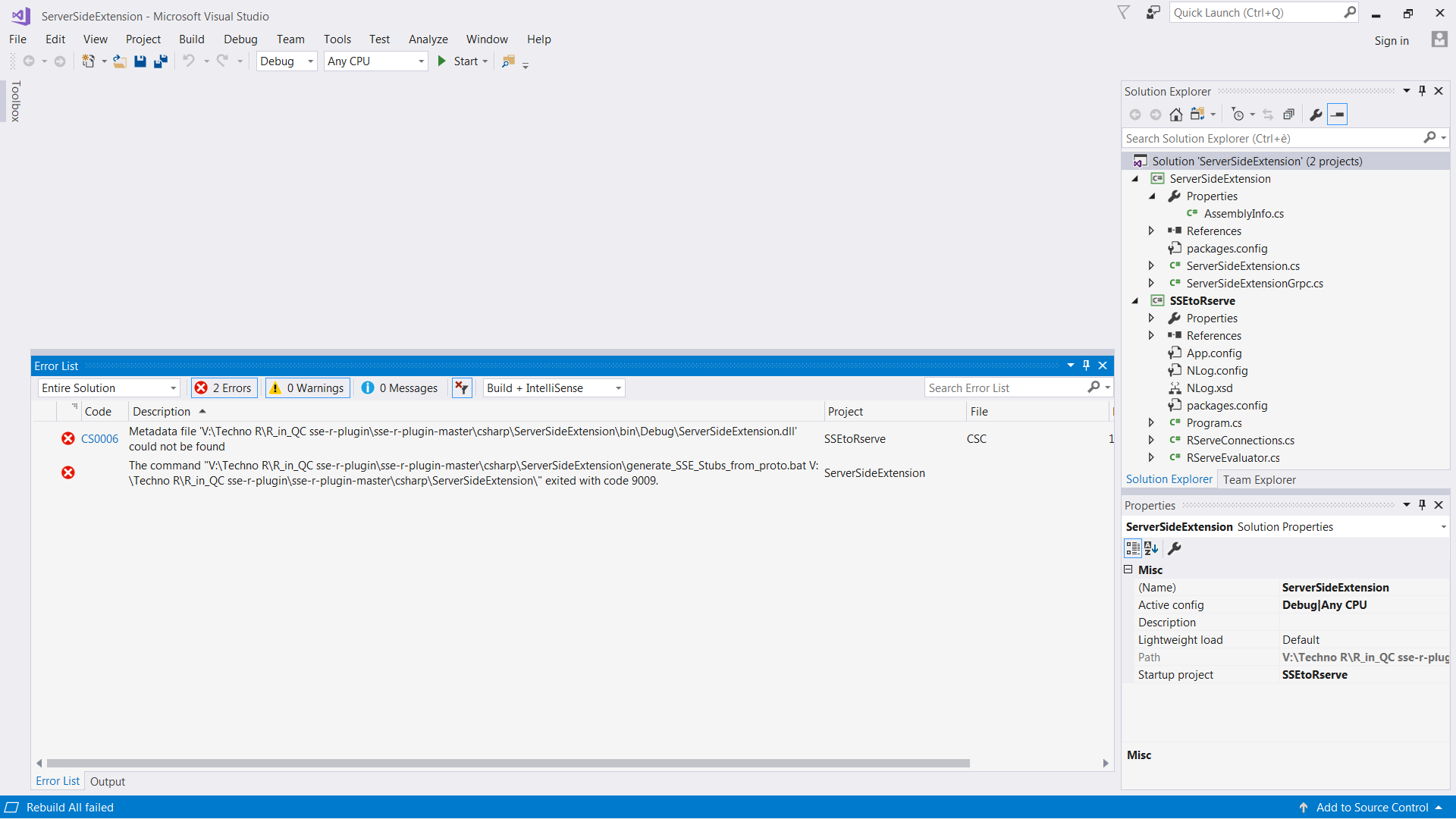Switch to the Output tab

coord(107,781)
